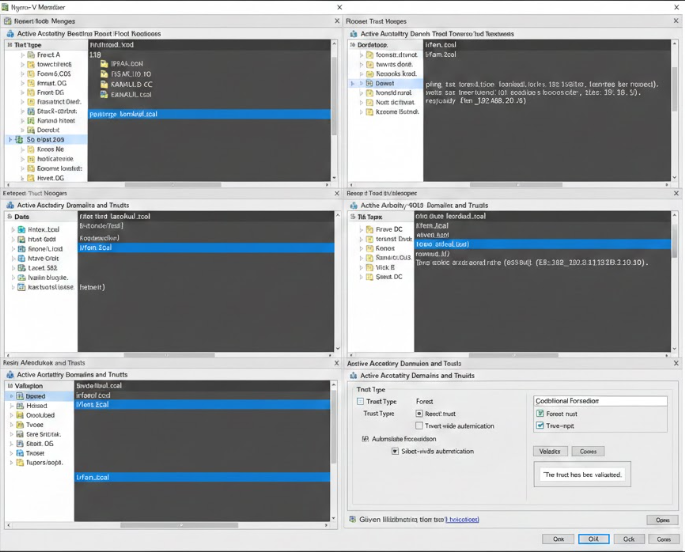Click the Ock button at the bottom
The image size is (685, 552).
[x=629, y=539]
